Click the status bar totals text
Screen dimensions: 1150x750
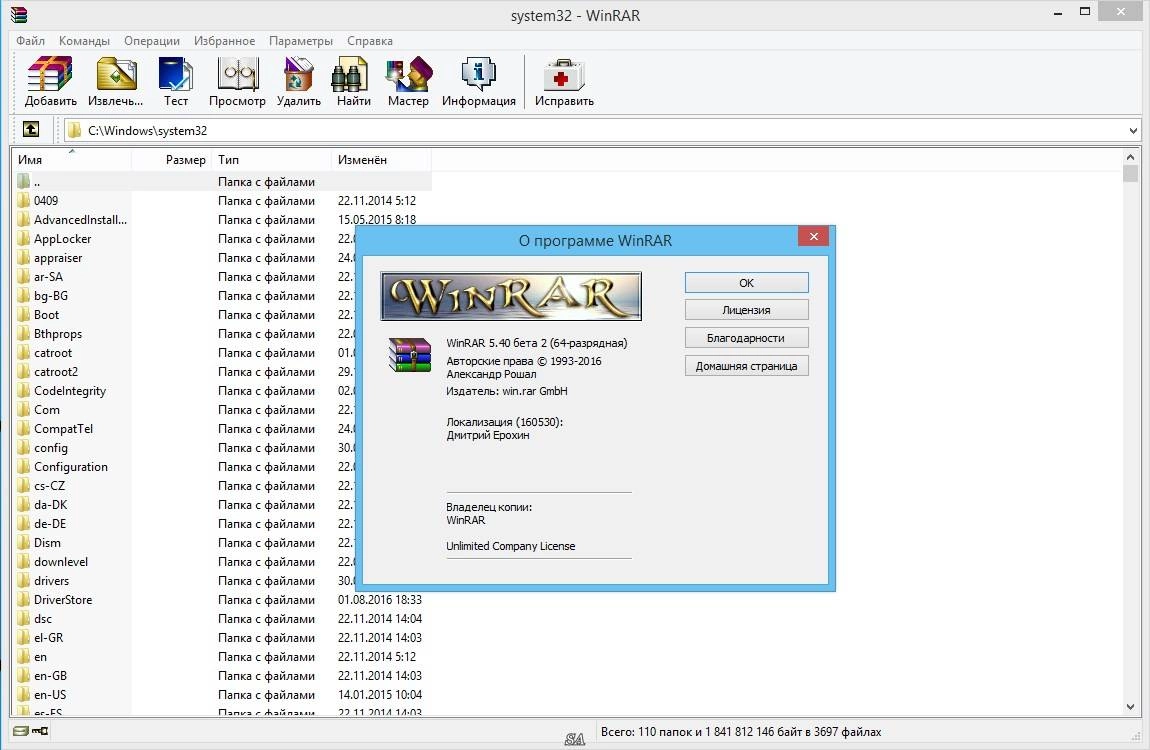[741, 732]
